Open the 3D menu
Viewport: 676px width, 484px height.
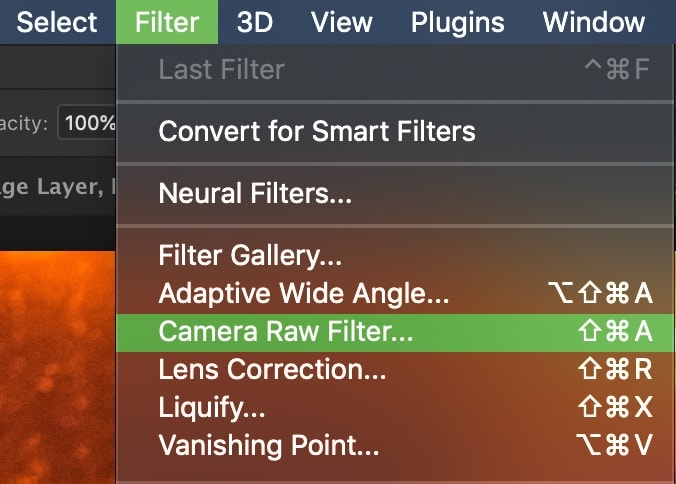click(255, 22)
